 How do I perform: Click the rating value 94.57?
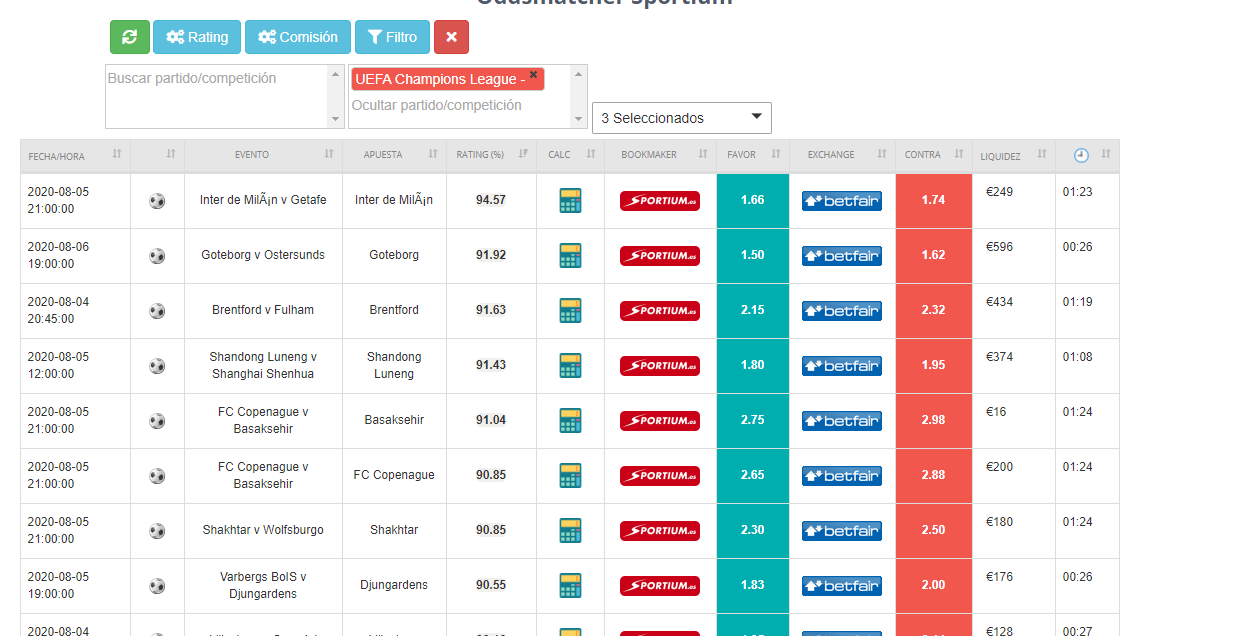click(x=491, y=200)
